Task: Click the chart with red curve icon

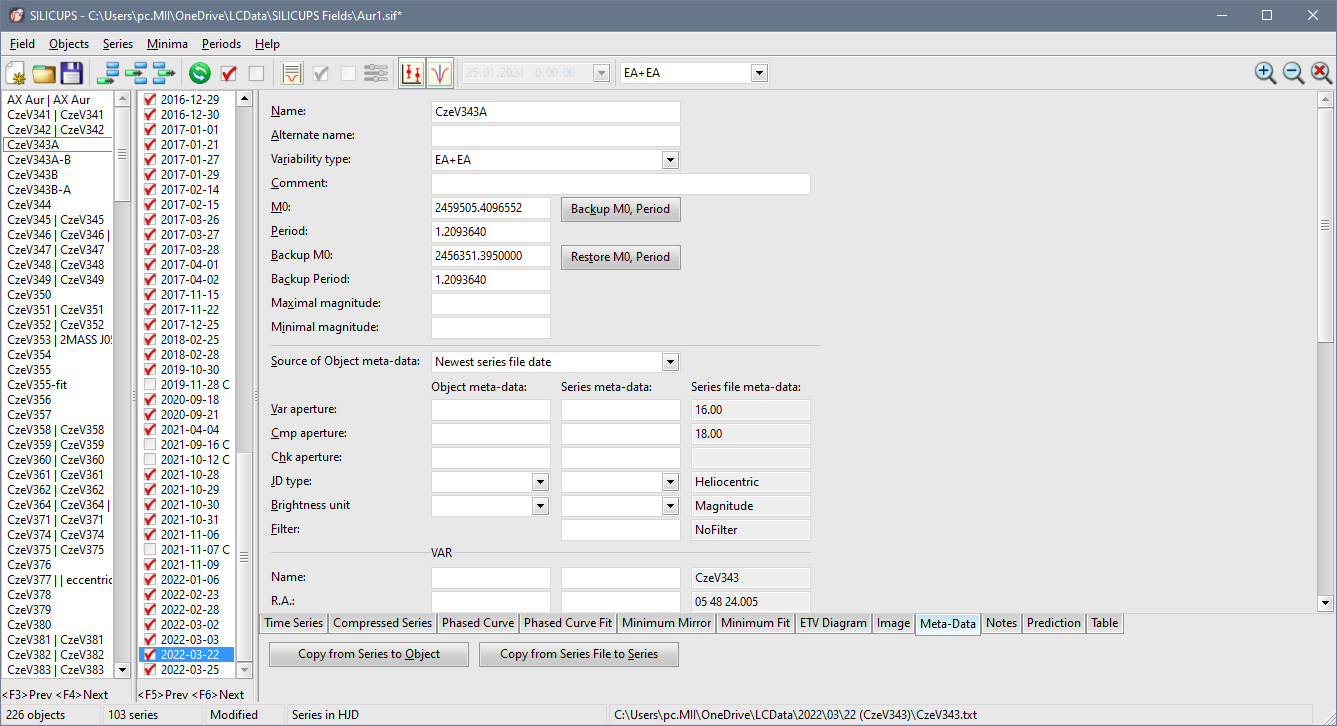Action: click(x=292, y=73)
